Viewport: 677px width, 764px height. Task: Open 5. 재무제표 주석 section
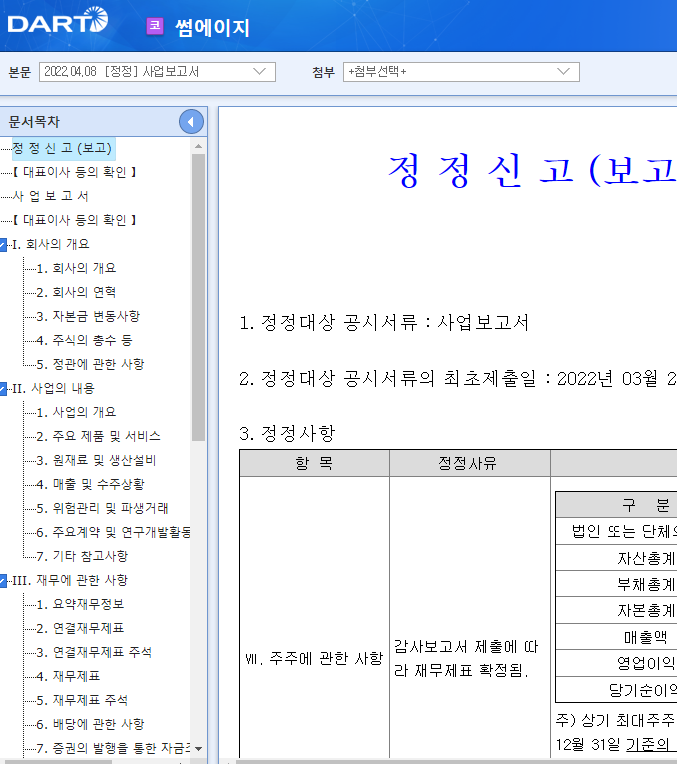click(x=82, y=700)
